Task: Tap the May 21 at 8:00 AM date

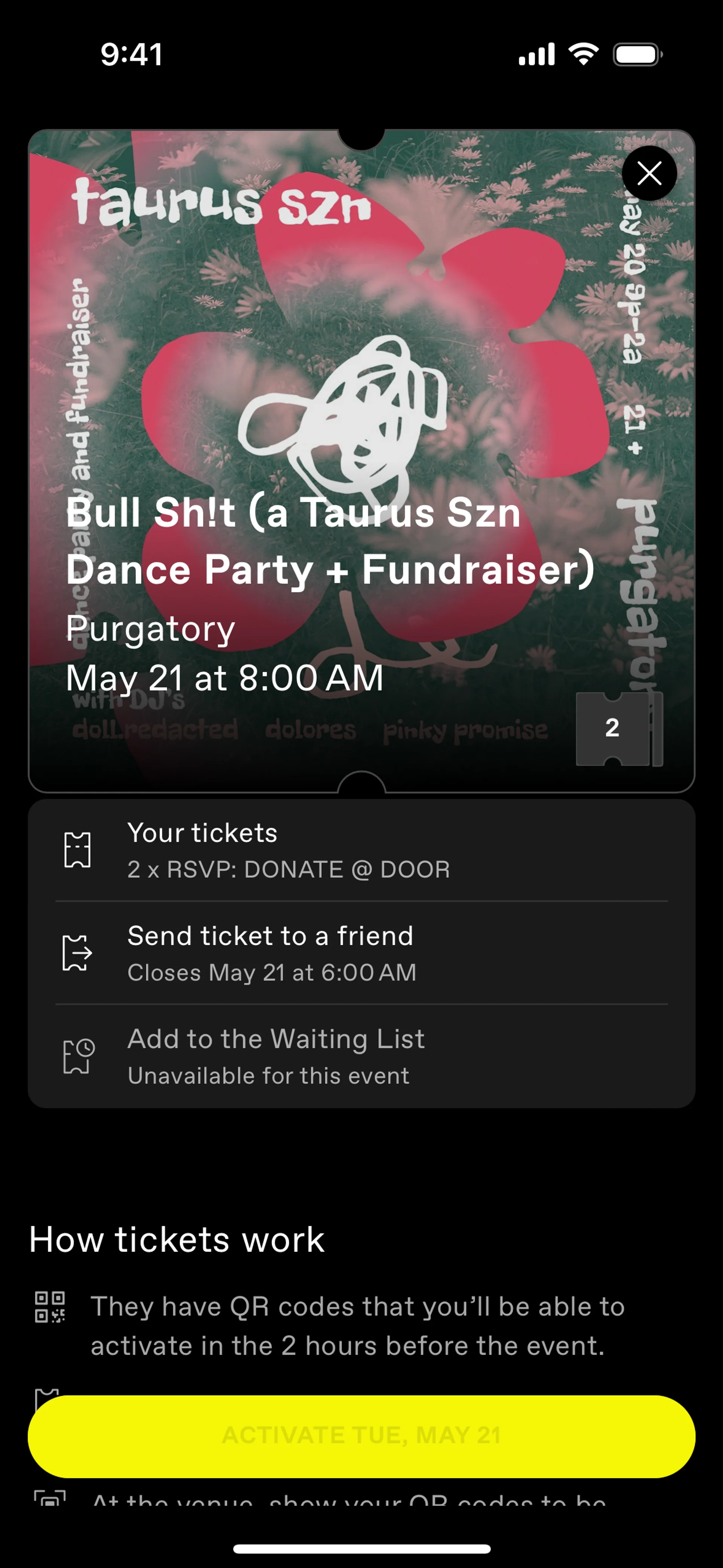Action: 224,678
